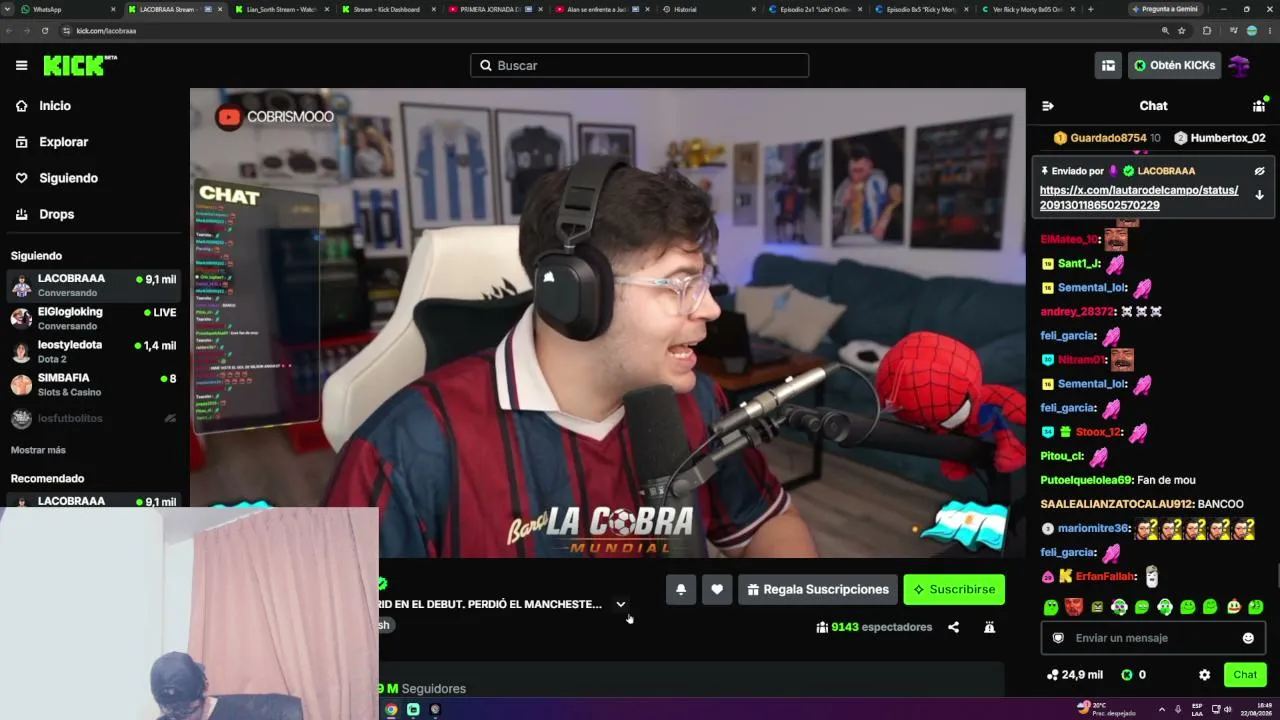Open the pinned x.com lautarodelcampo link
This screenshot has width=1280, height=720.
1138,198
